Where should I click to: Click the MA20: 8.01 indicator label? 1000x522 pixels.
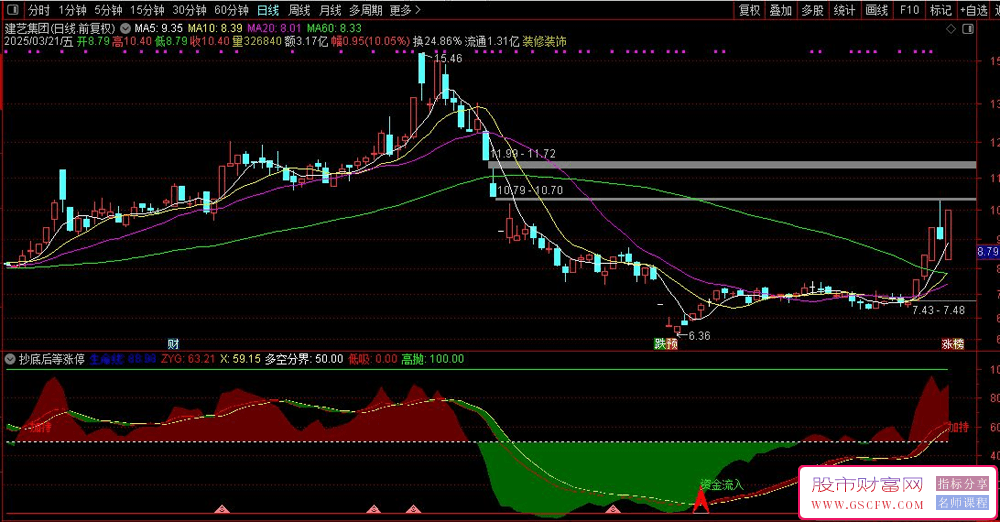274,29
